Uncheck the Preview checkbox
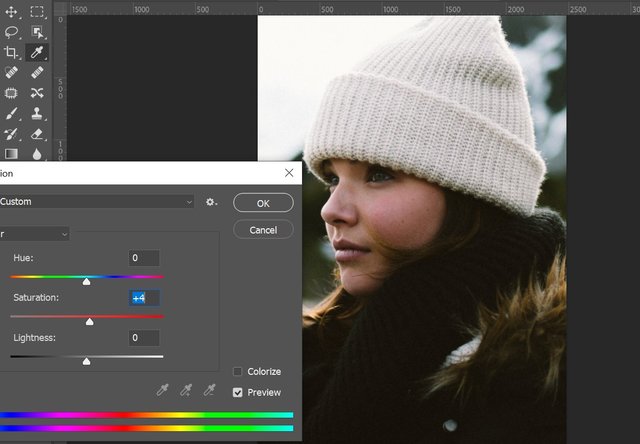640x444 pixels. pos(238,393)
